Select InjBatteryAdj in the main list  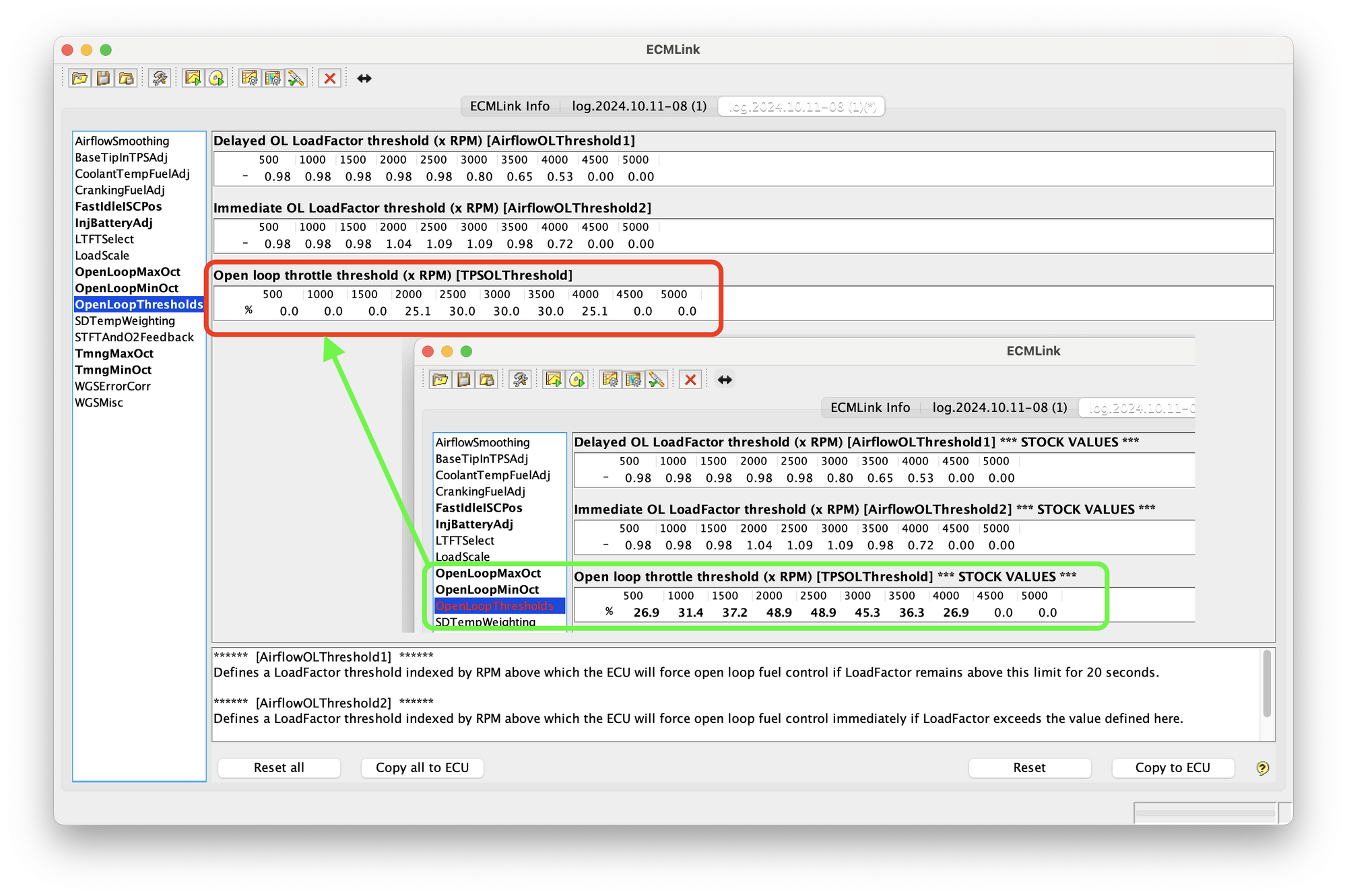(138, 223)
